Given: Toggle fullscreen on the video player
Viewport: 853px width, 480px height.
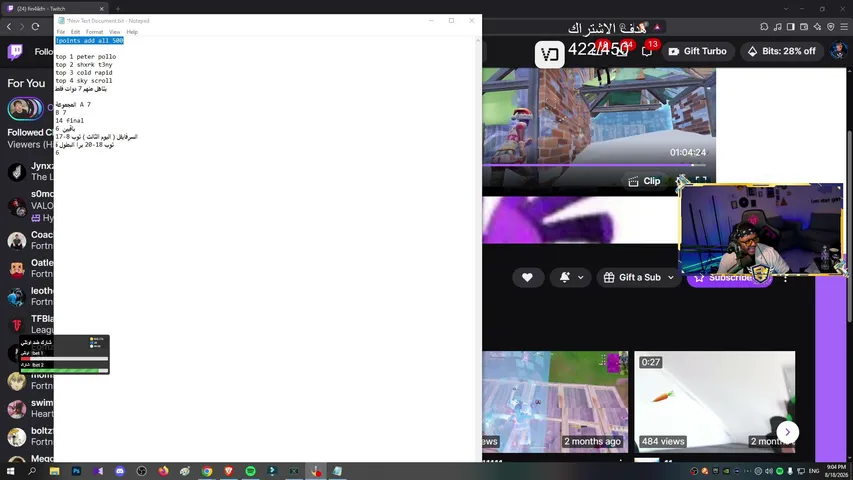Looking at the screenshot, I should click(x=701, y=181).
